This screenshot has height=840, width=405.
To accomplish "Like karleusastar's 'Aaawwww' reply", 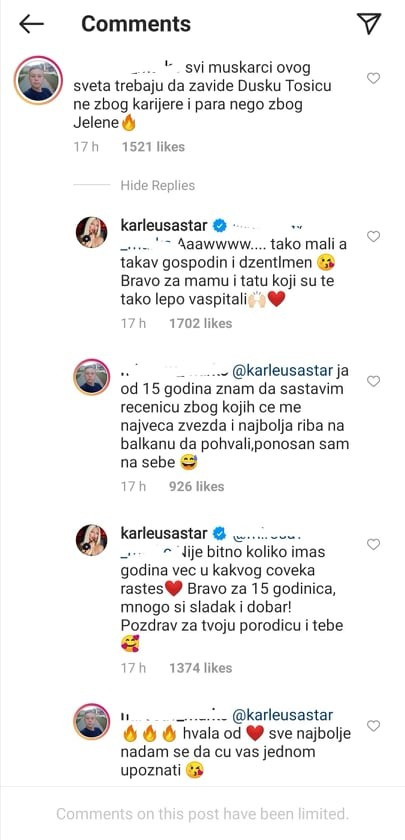I will (x=373, y=236).
